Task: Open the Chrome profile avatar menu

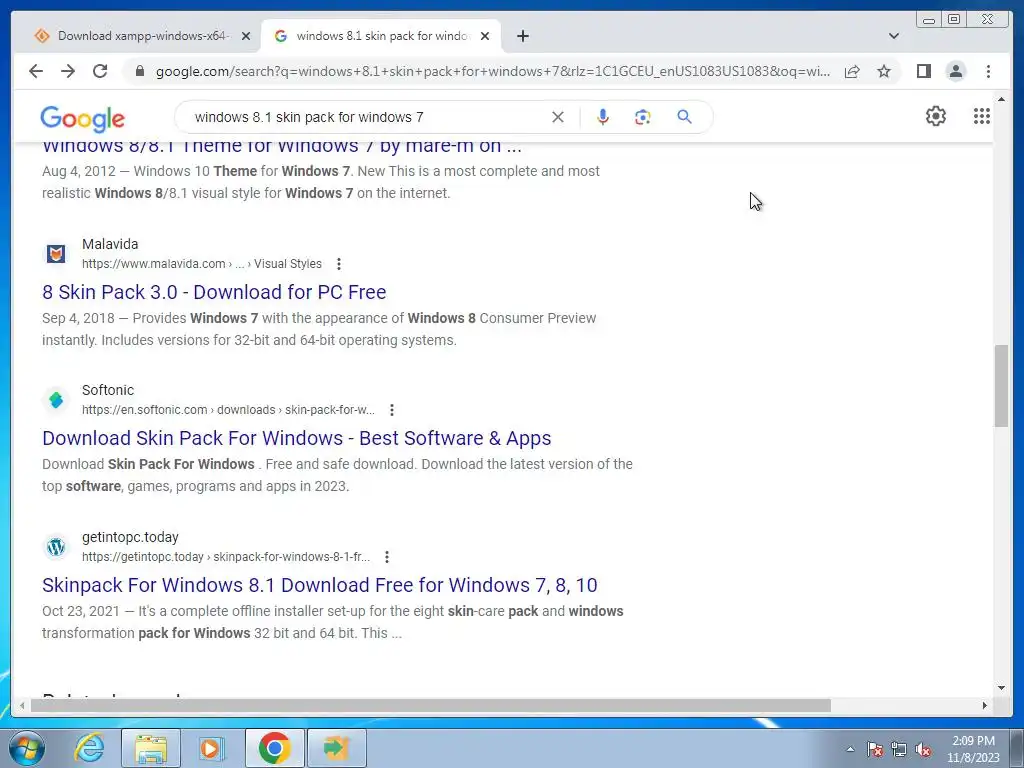Action: click(955, 71)
